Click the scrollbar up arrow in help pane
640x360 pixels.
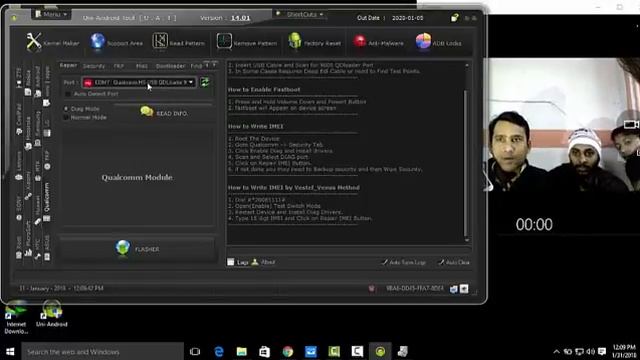(467, 65)
